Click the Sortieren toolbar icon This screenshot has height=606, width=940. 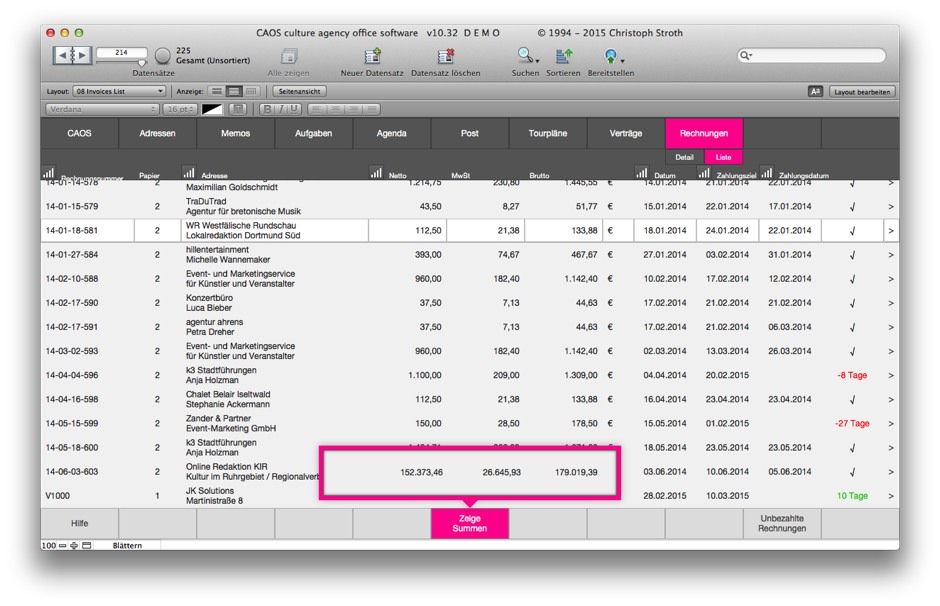564,56
